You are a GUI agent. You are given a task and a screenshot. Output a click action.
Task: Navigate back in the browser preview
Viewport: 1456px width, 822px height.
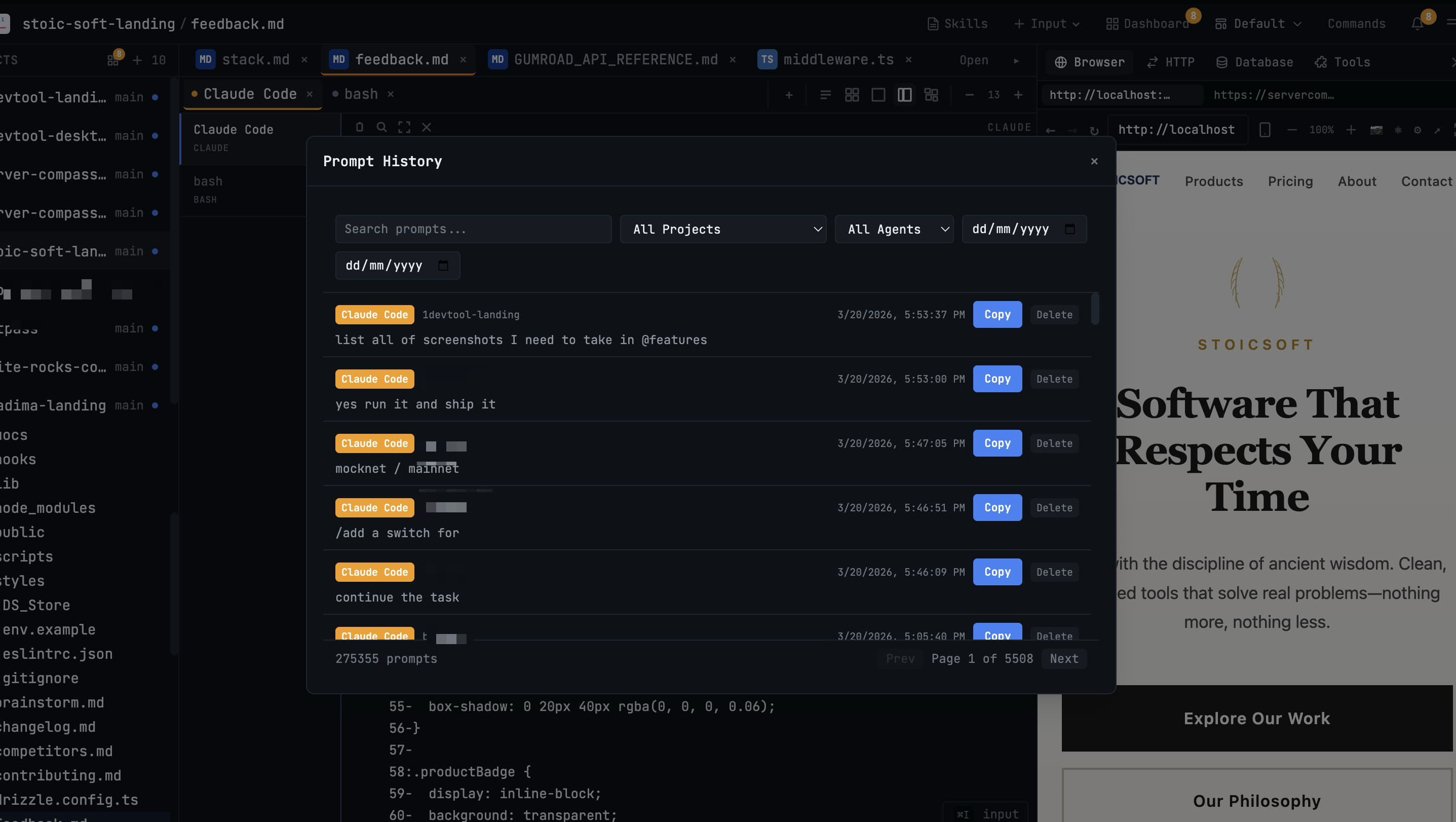(1051, 130)
